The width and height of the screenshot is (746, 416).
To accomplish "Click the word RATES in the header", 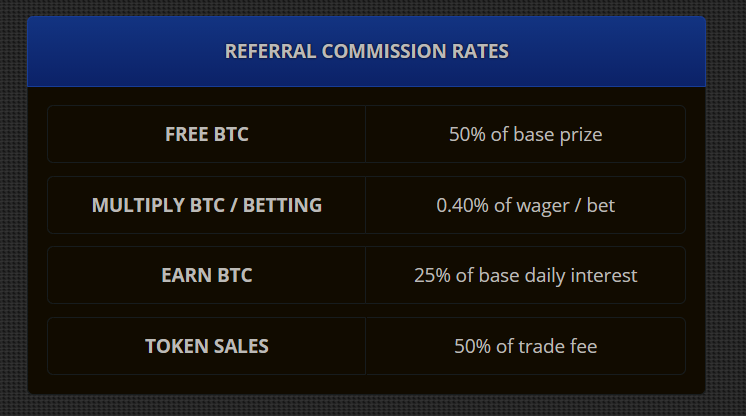I will tap(480, 51).
